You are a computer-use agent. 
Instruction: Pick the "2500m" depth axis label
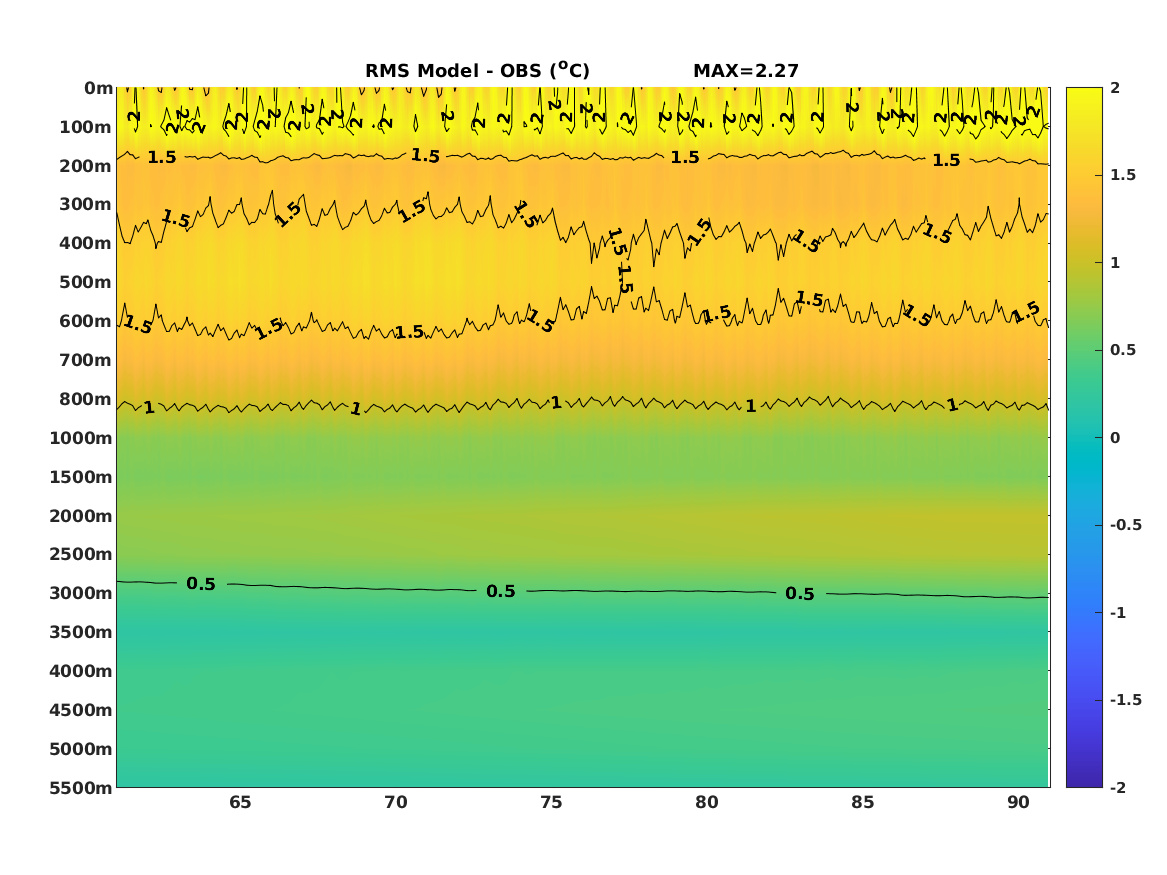[x=81, y=554]
